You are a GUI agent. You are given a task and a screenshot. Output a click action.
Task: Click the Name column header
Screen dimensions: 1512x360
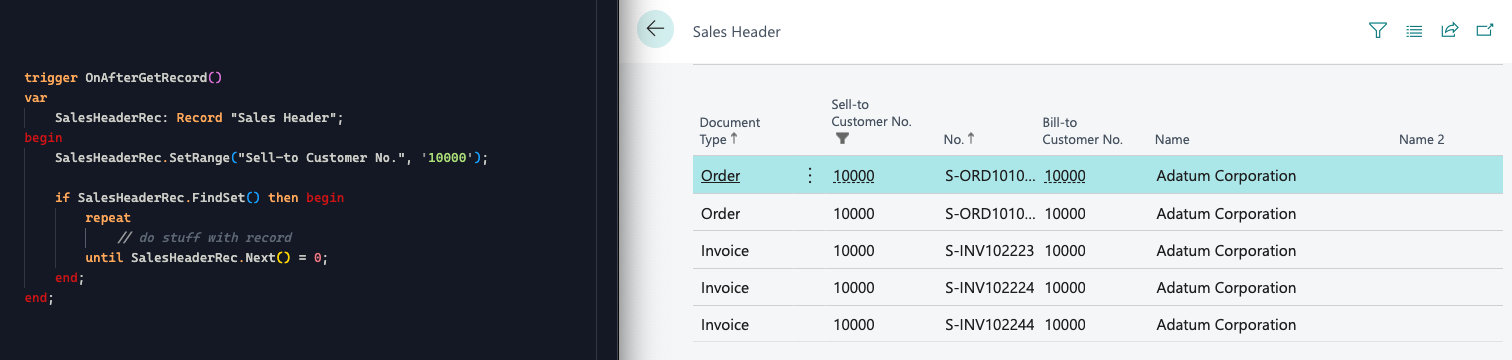(1172, 140)
